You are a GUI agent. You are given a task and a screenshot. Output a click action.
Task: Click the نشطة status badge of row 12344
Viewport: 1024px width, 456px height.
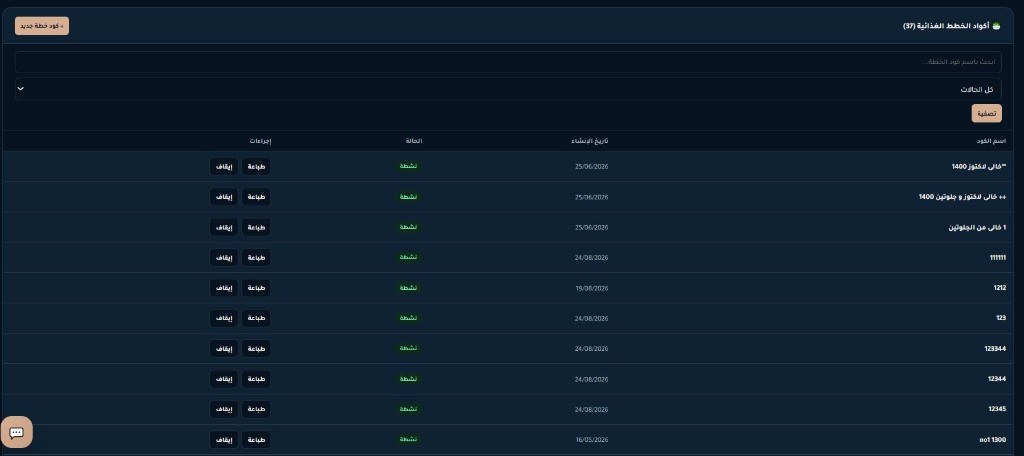pyautogui.click(x=409, y=379)
